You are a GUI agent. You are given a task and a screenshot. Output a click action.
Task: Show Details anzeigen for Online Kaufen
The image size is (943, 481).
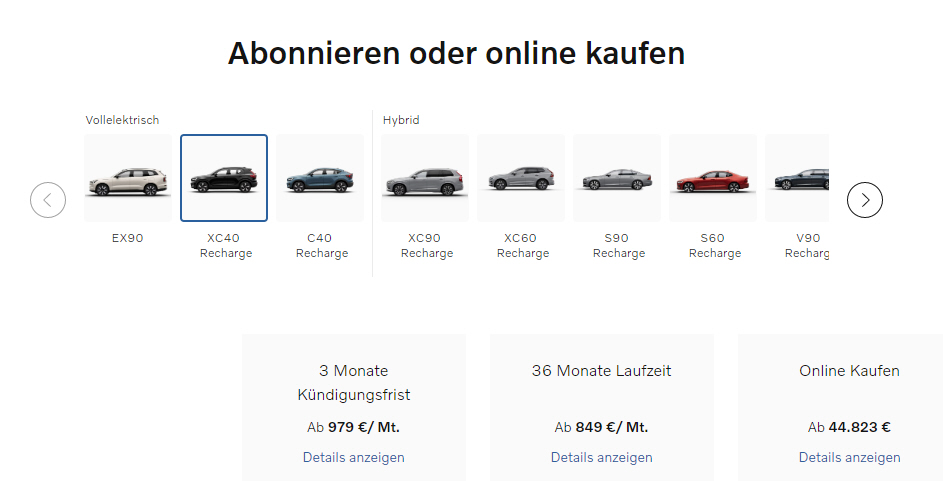coord(849,457)
